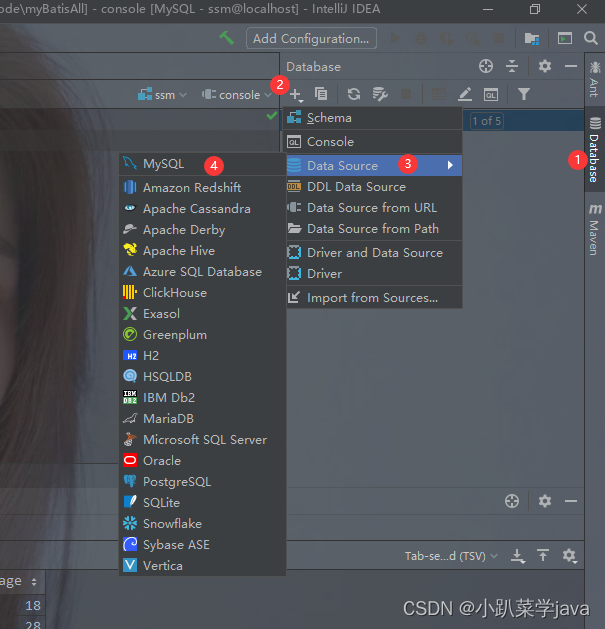Click Refresh icon in Database toolbar
Image resolution: width=605 pixels, height=629 pixels.
[x=353, y=94]
